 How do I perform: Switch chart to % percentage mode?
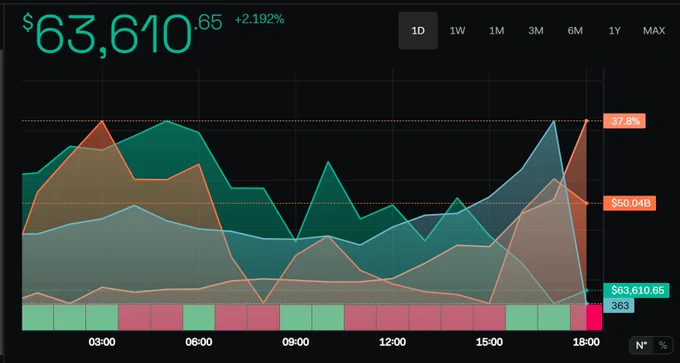click(663, 345)
